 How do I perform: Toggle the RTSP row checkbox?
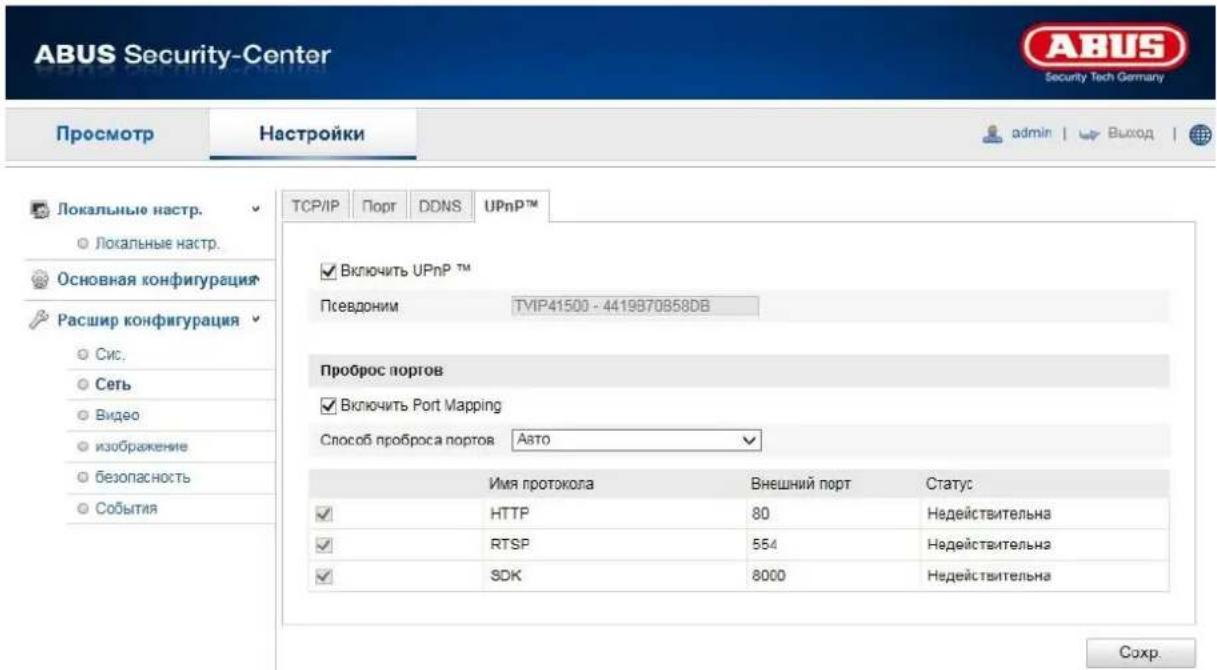tap(323, 547)
